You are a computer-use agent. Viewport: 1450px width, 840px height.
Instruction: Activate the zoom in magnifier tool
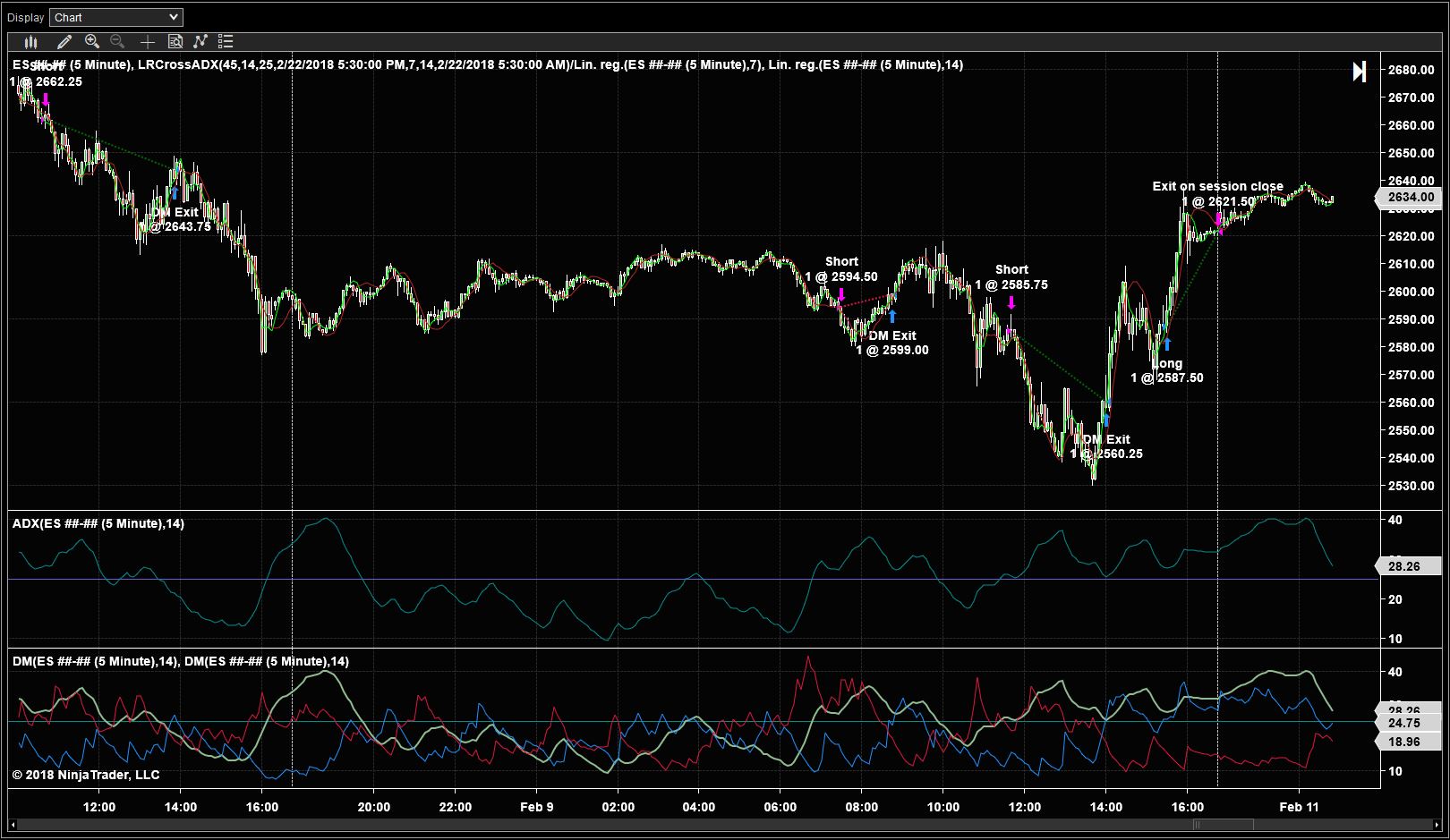point(91,41)
